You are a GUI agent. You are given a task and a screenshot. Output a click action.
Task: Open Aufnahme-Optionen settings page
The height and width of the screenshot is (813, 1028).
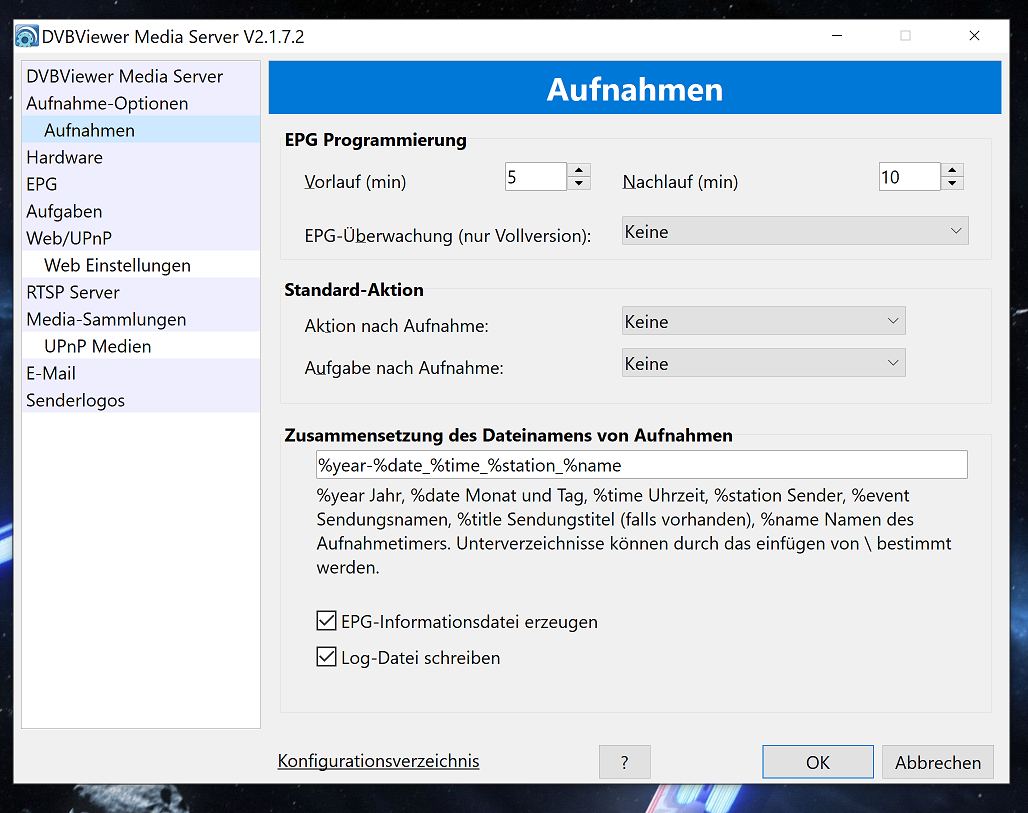pyautogui.click(x=141, y=103)
